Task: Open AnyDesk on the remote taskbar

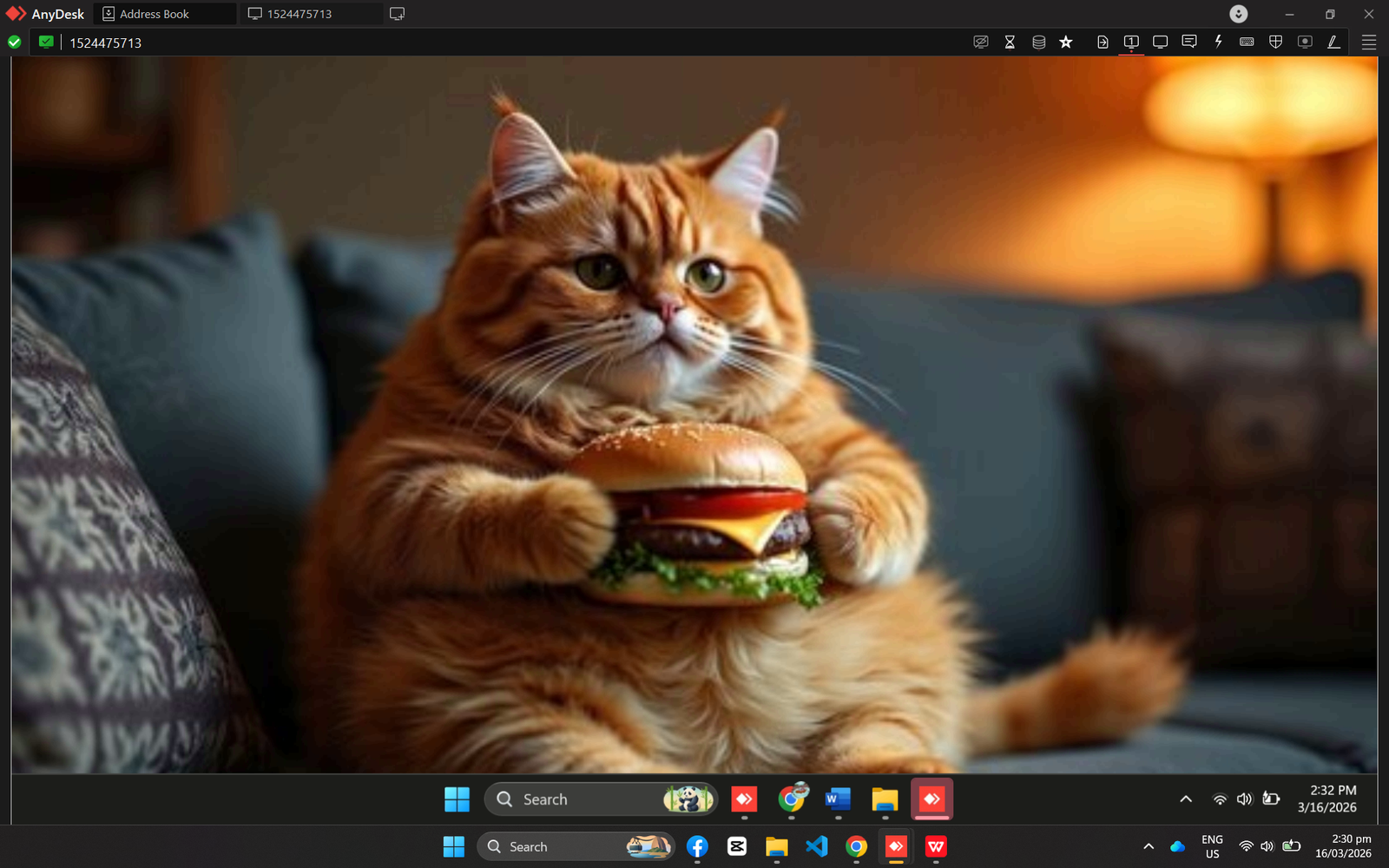Action: [744, 799]
